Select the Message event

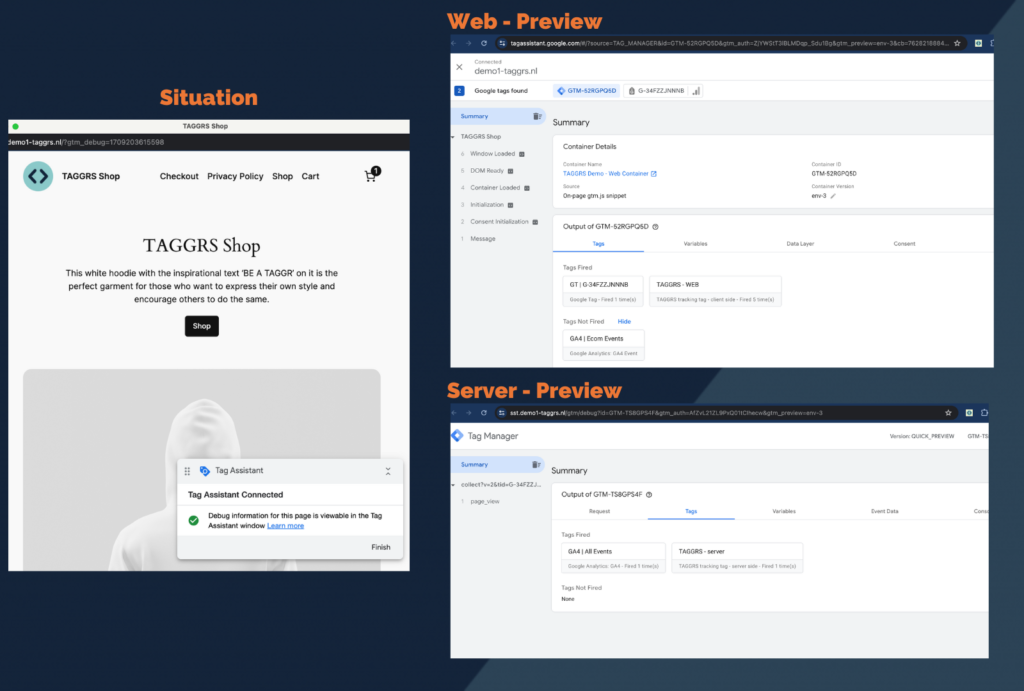click(483, 239)
